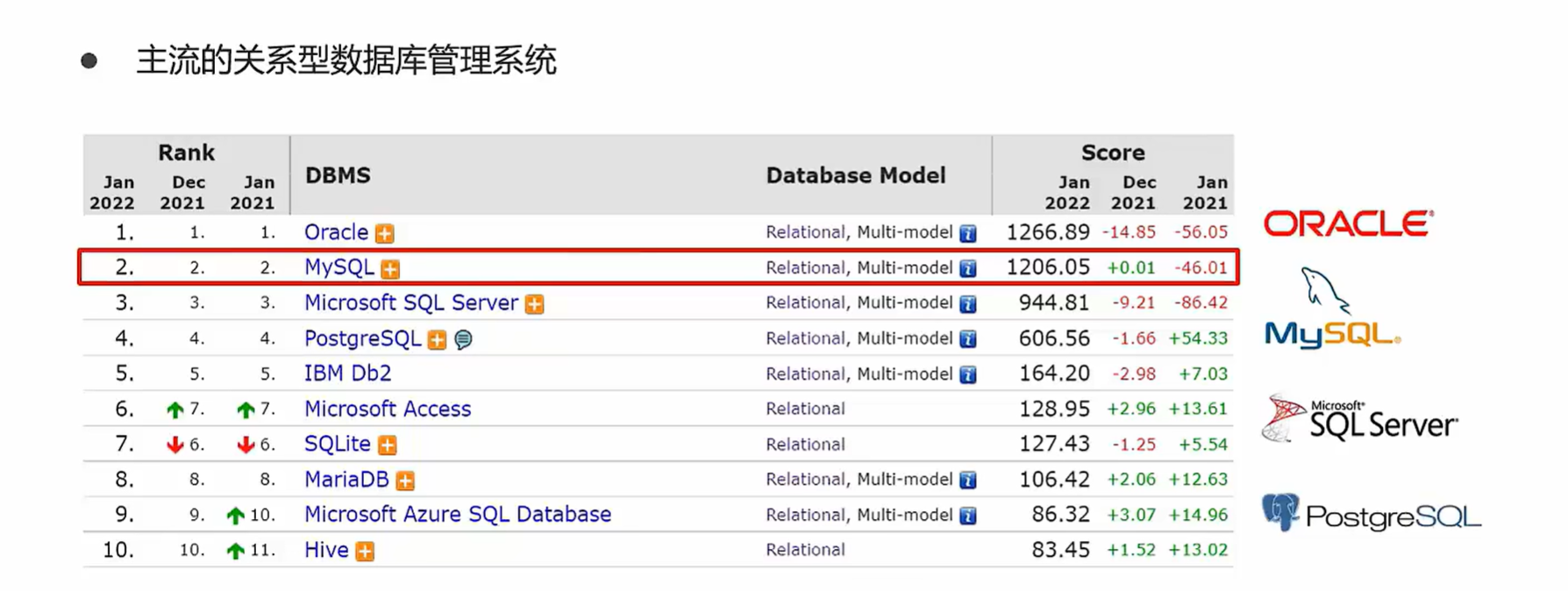The height and width of the screenshot is (591, 1568).
Task: Click the score 944.81
Action: pos(1054,303)
